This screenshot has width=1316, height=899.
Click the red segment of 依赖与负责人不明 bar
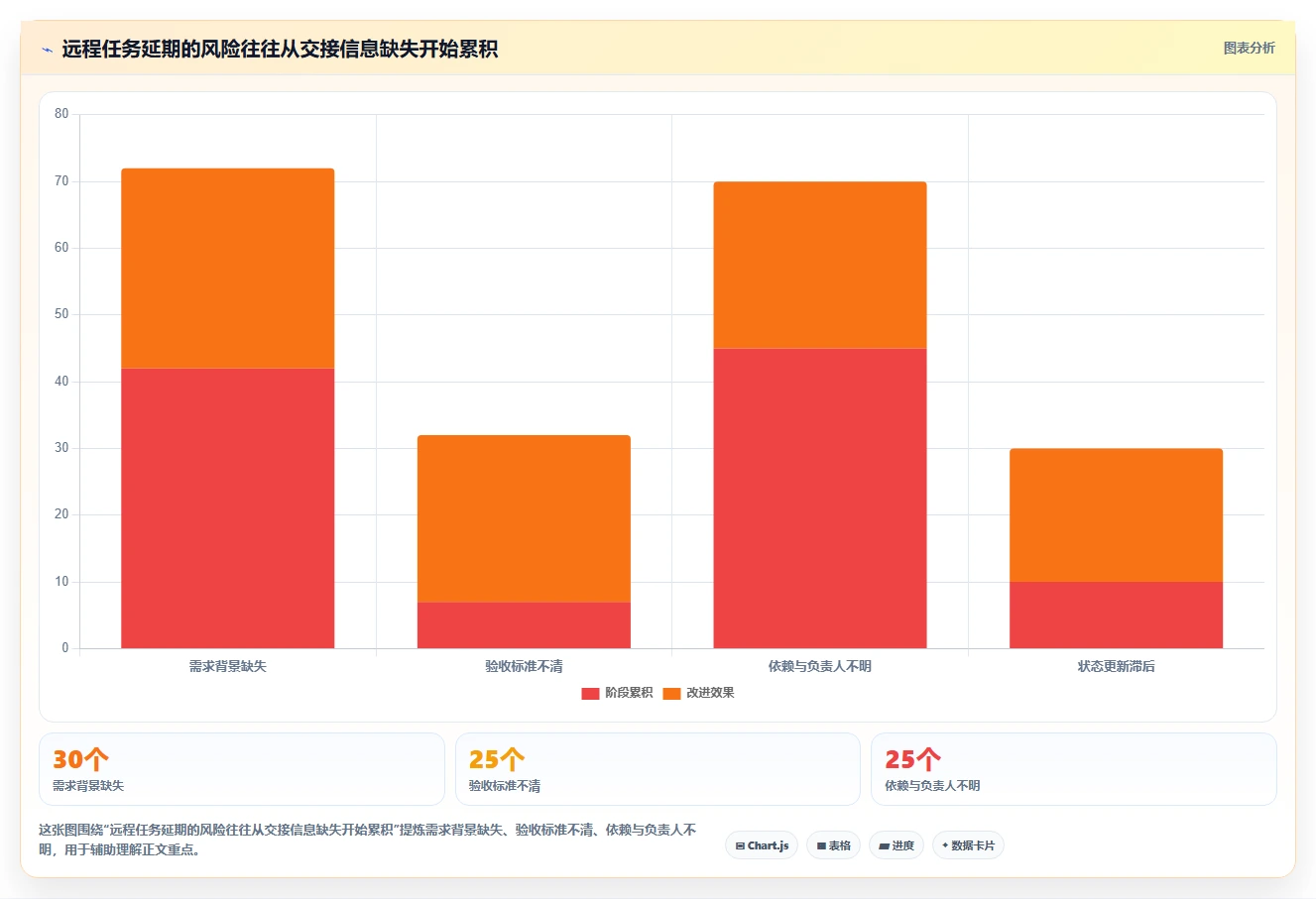point(820,499)
